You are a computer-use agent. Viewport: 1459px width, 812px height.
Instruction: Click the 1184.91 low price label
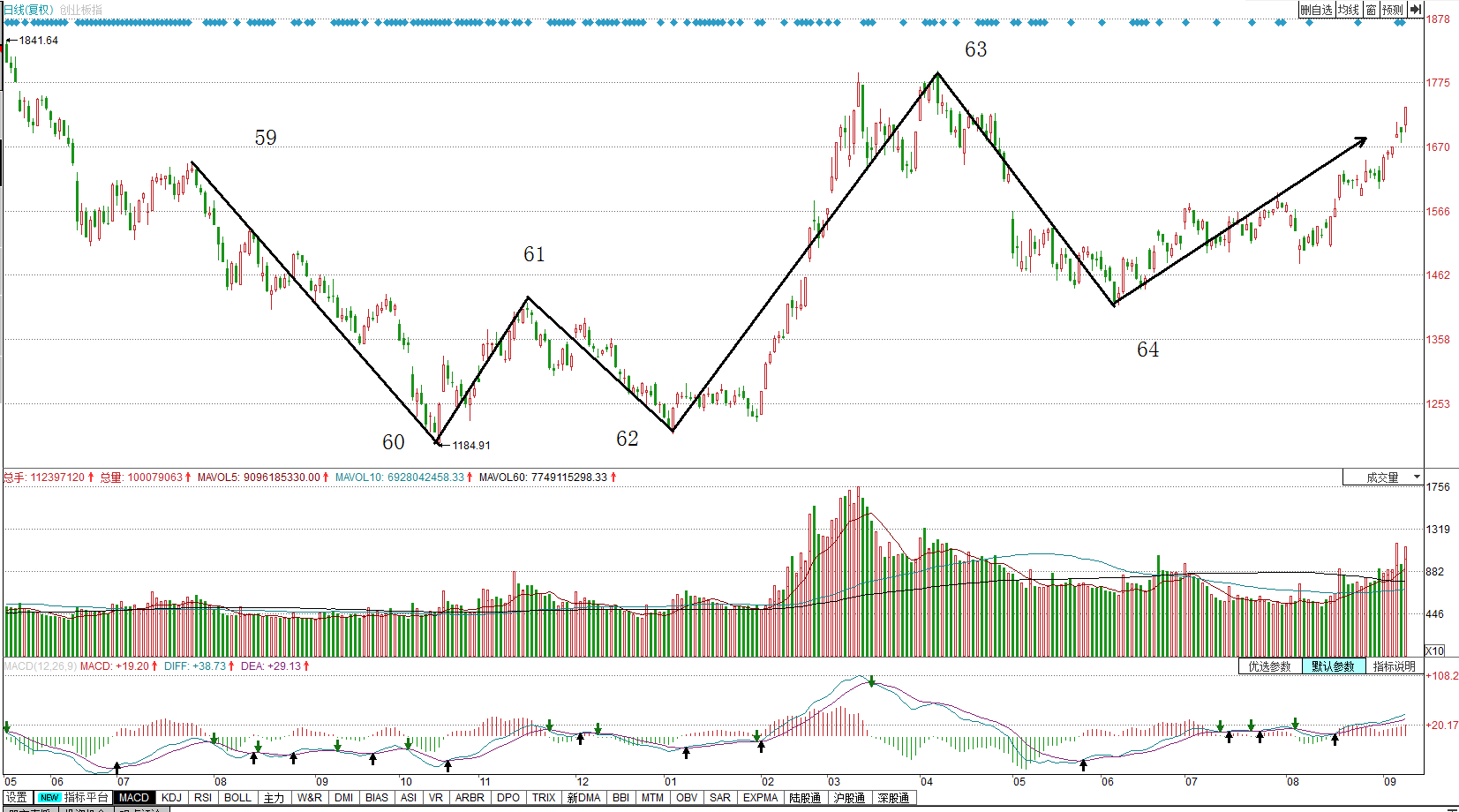471,446
